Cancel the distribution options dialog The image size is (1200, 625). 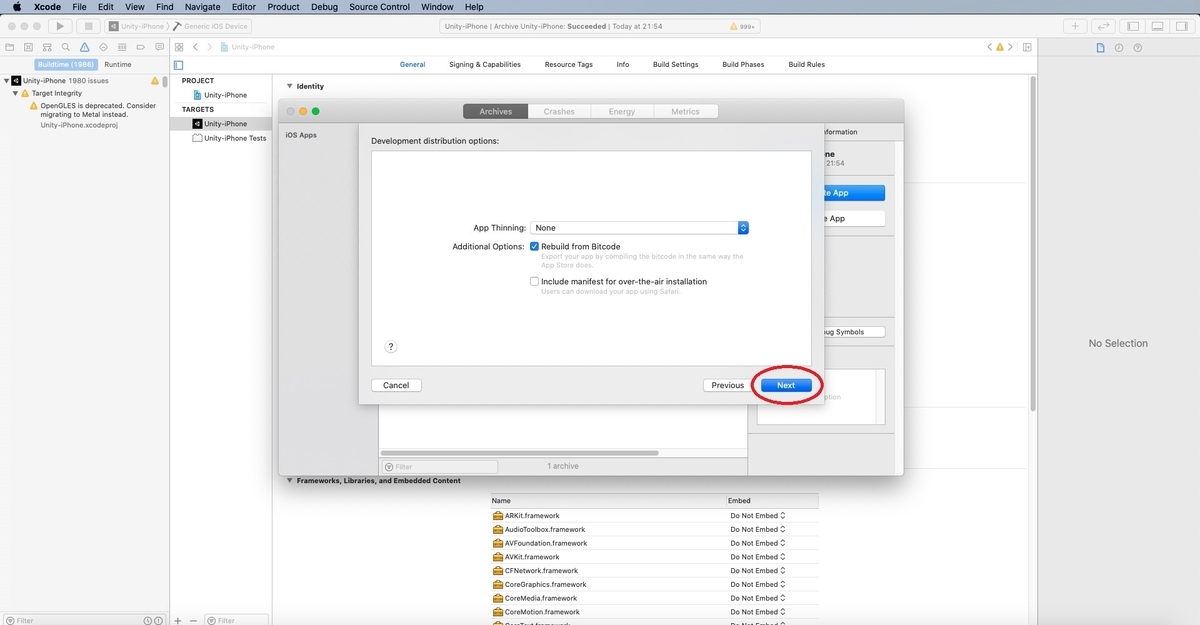396,385
